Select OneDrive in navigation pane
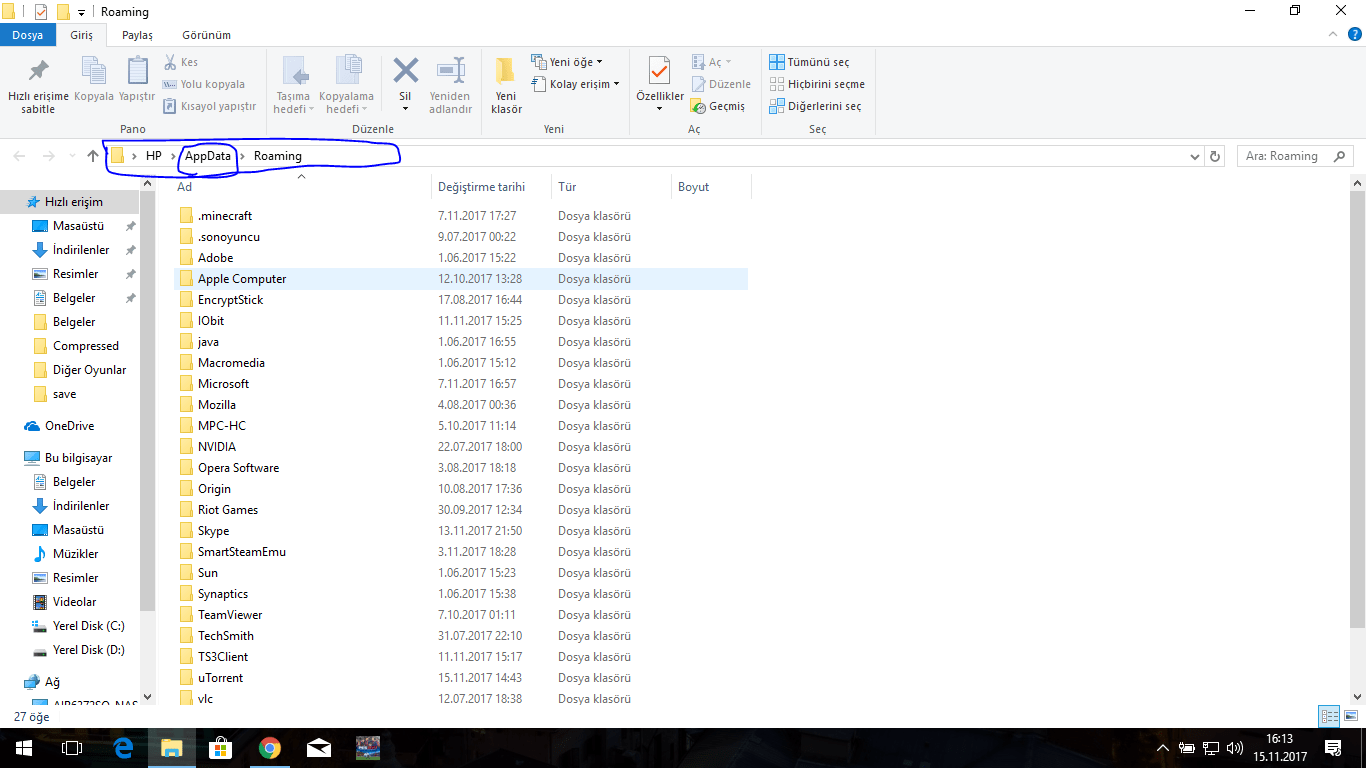 coord(69,426)
